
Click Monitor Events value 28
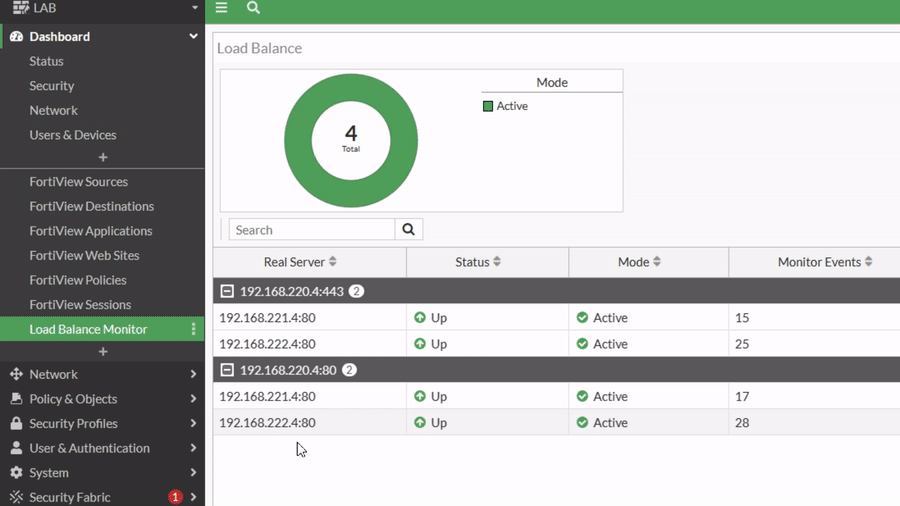coord(742,422)
